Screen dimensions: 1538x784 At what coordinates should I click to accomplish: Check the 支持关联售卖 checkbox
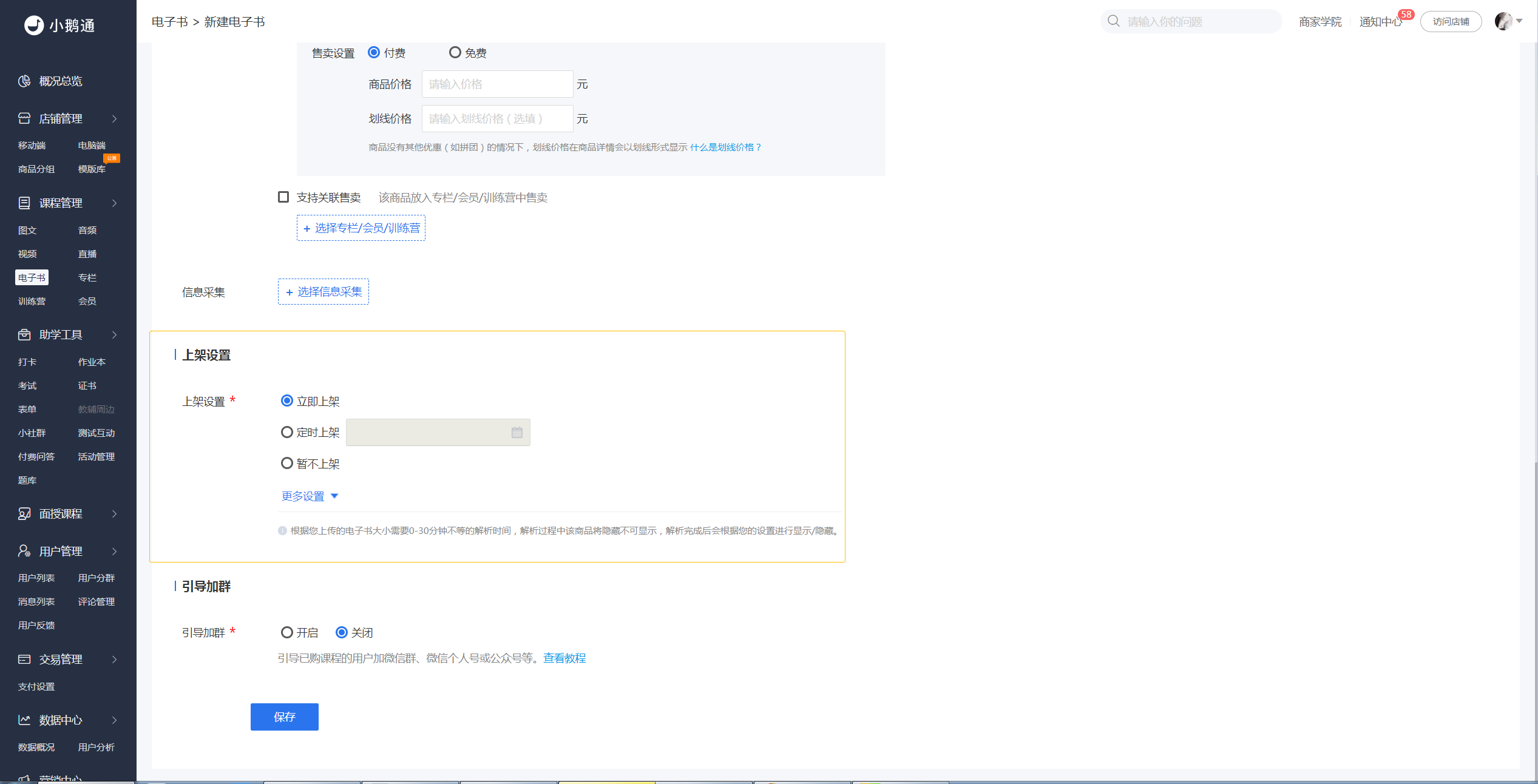[x=283, y=197]
